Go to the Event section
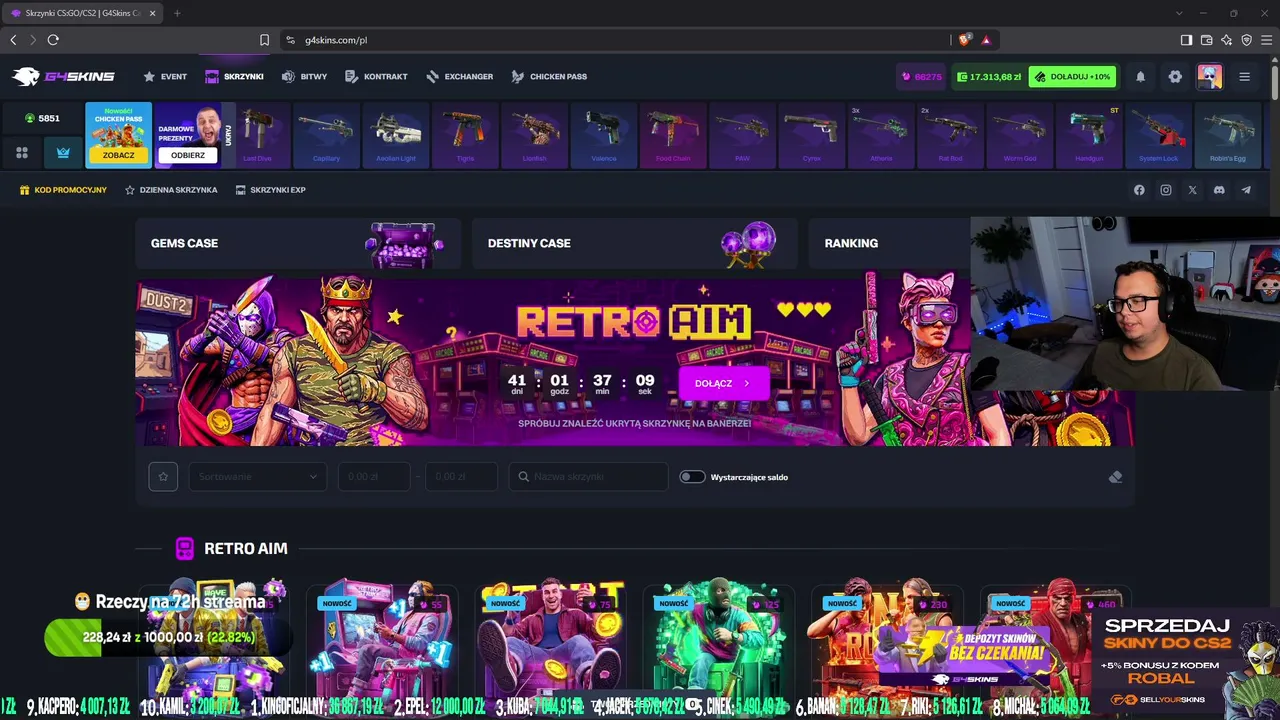The width and height of the screenshot is (1280, 720). [x=165, y=77]
